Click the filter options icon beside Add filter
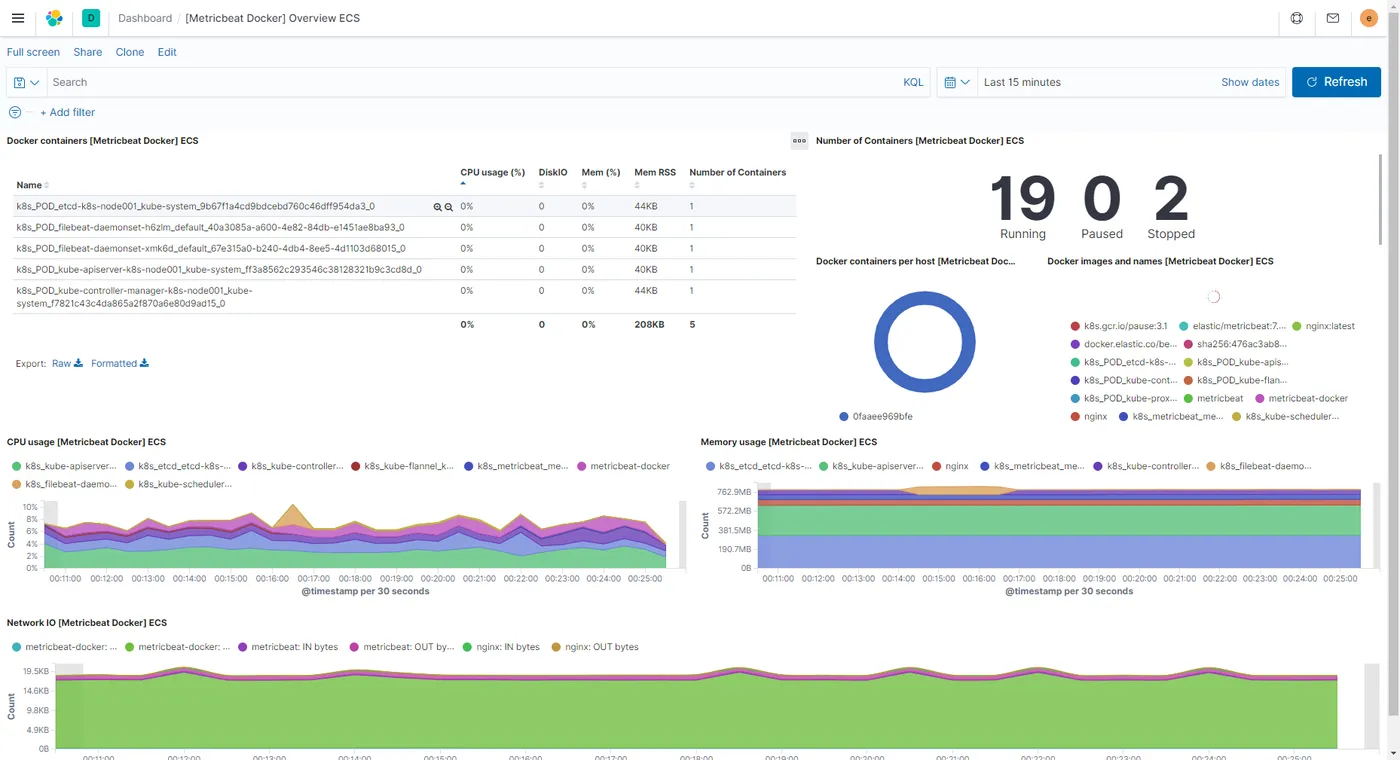This screenshot has height=760, width=1400. pyautogui.click(x=15, y=112)
